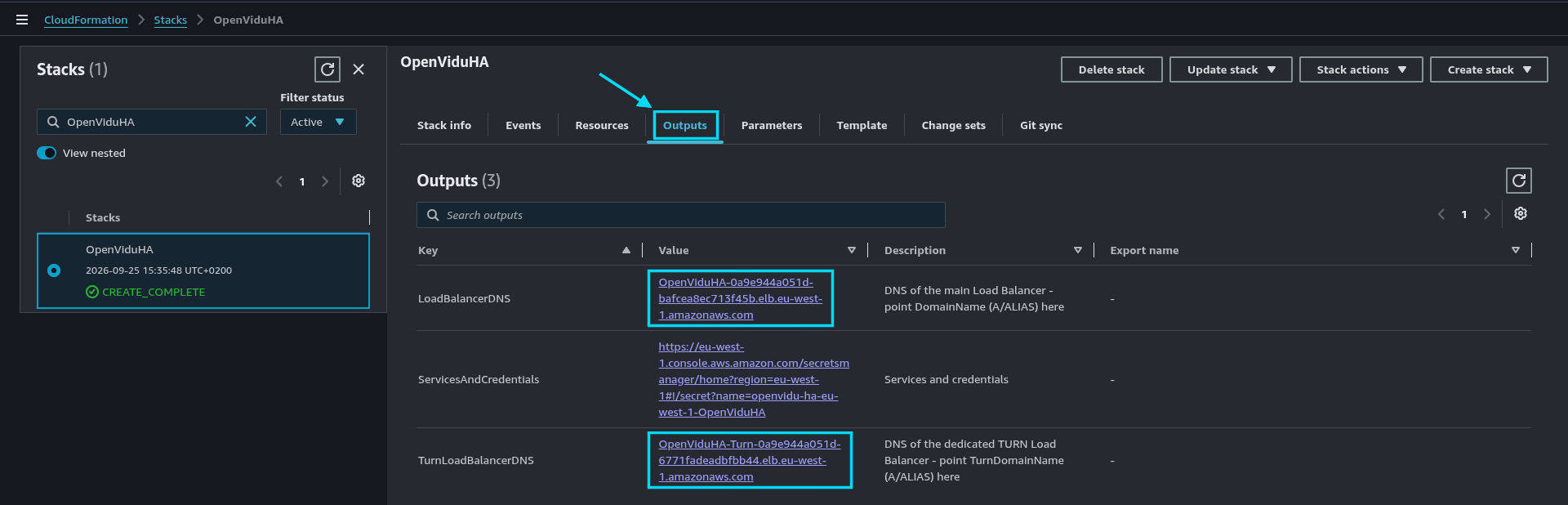Expand the Create stack dropdown
1568x505 pixels.
click(1489, 69)
